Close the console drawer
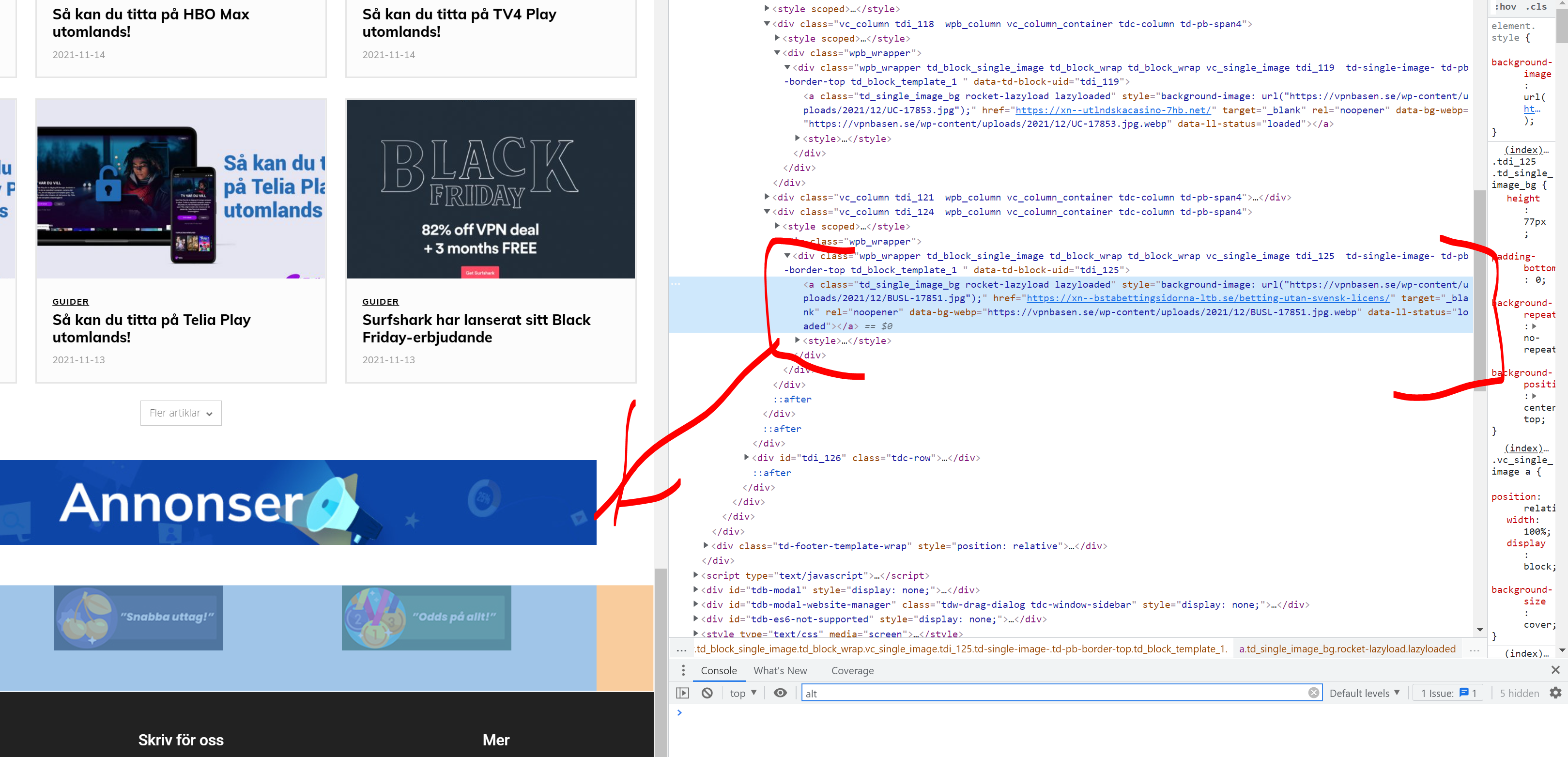 (x=1555, y=670)
